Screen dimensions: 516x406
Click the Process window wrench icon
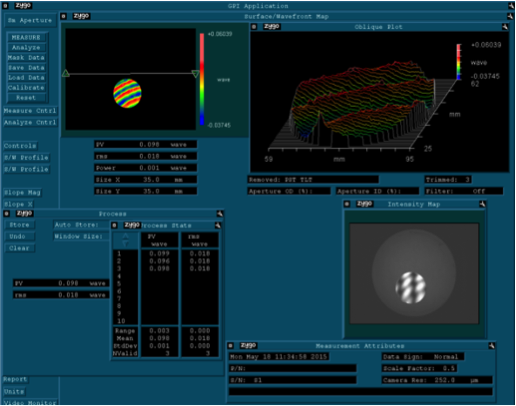coord(220,213)
